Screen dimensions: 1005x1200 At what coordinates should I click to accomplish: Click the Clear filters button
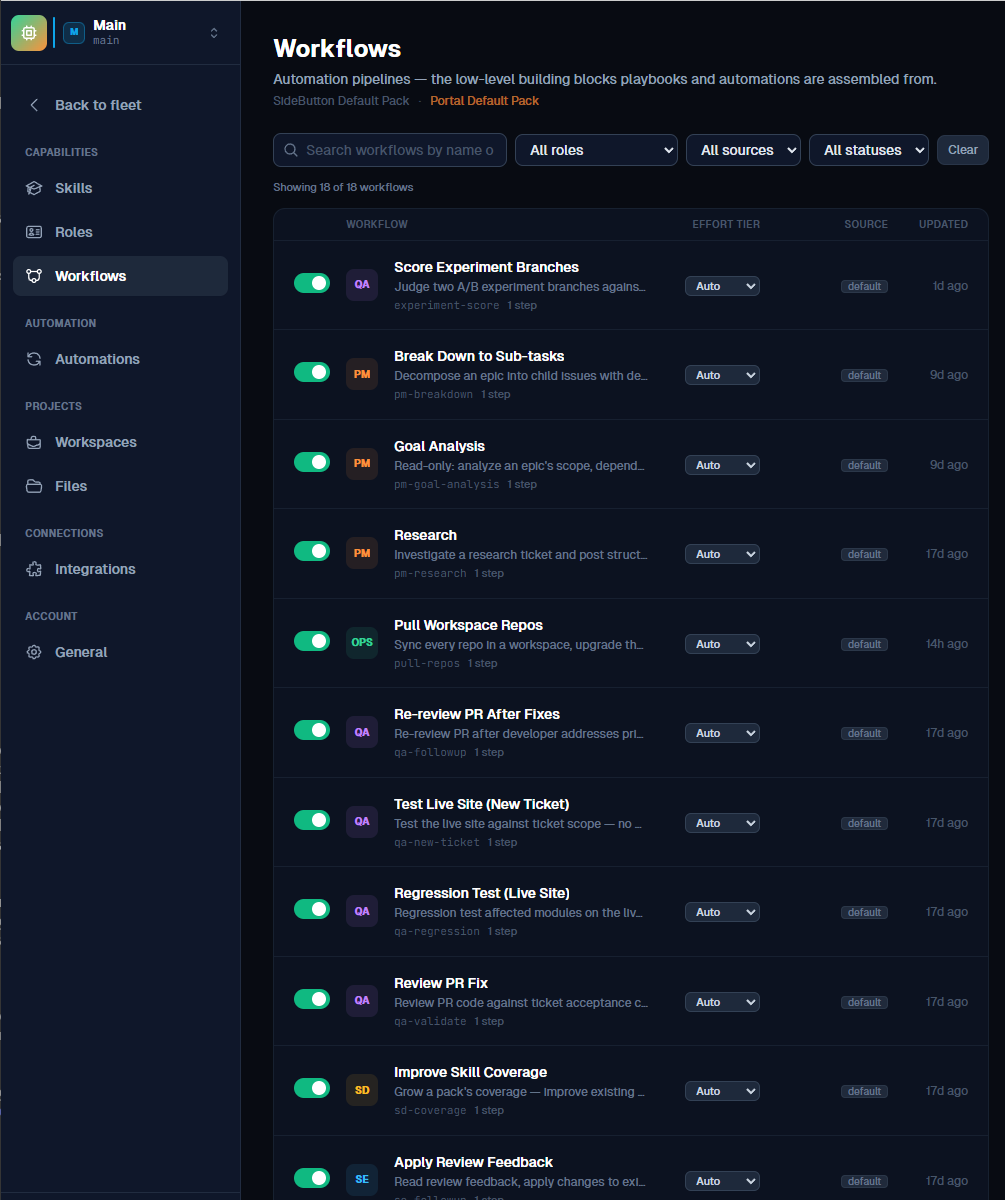[x=963, y=150]
